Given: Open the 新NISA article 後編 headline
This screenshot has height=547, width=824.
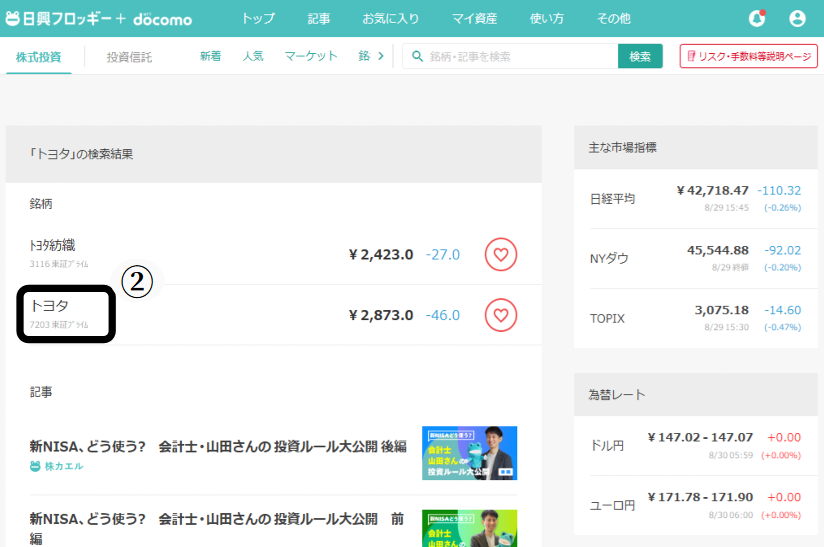Looking at the screenshot, I should (x=218, y=446).
